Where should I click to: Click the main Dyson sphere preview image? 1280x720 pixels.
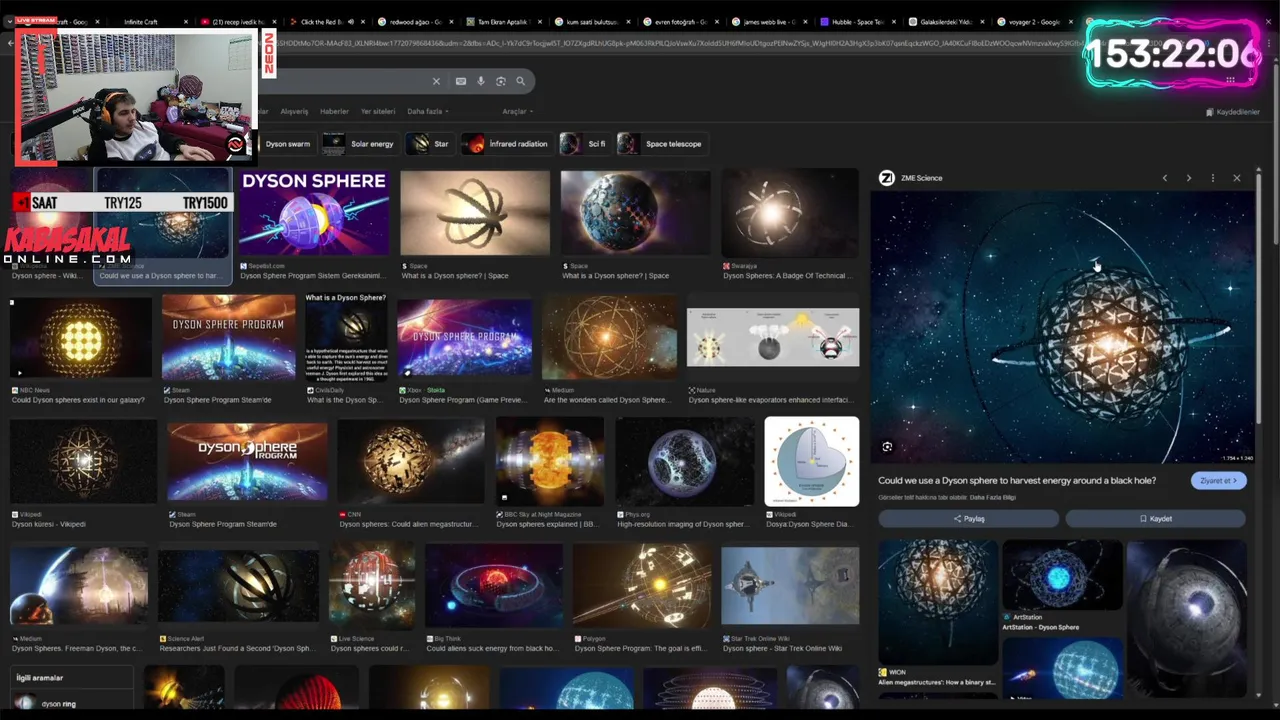coord(1062,327)
